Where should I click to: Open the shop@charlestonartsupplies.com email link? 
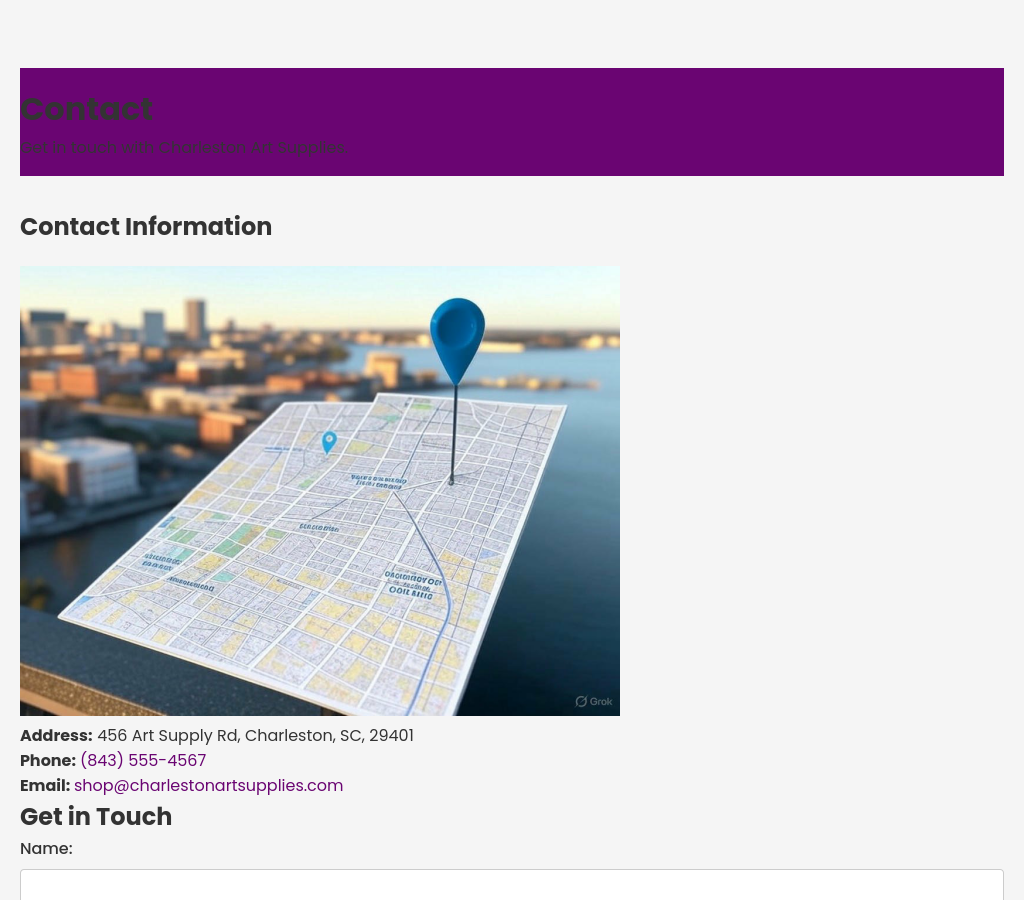click(208, 785)
